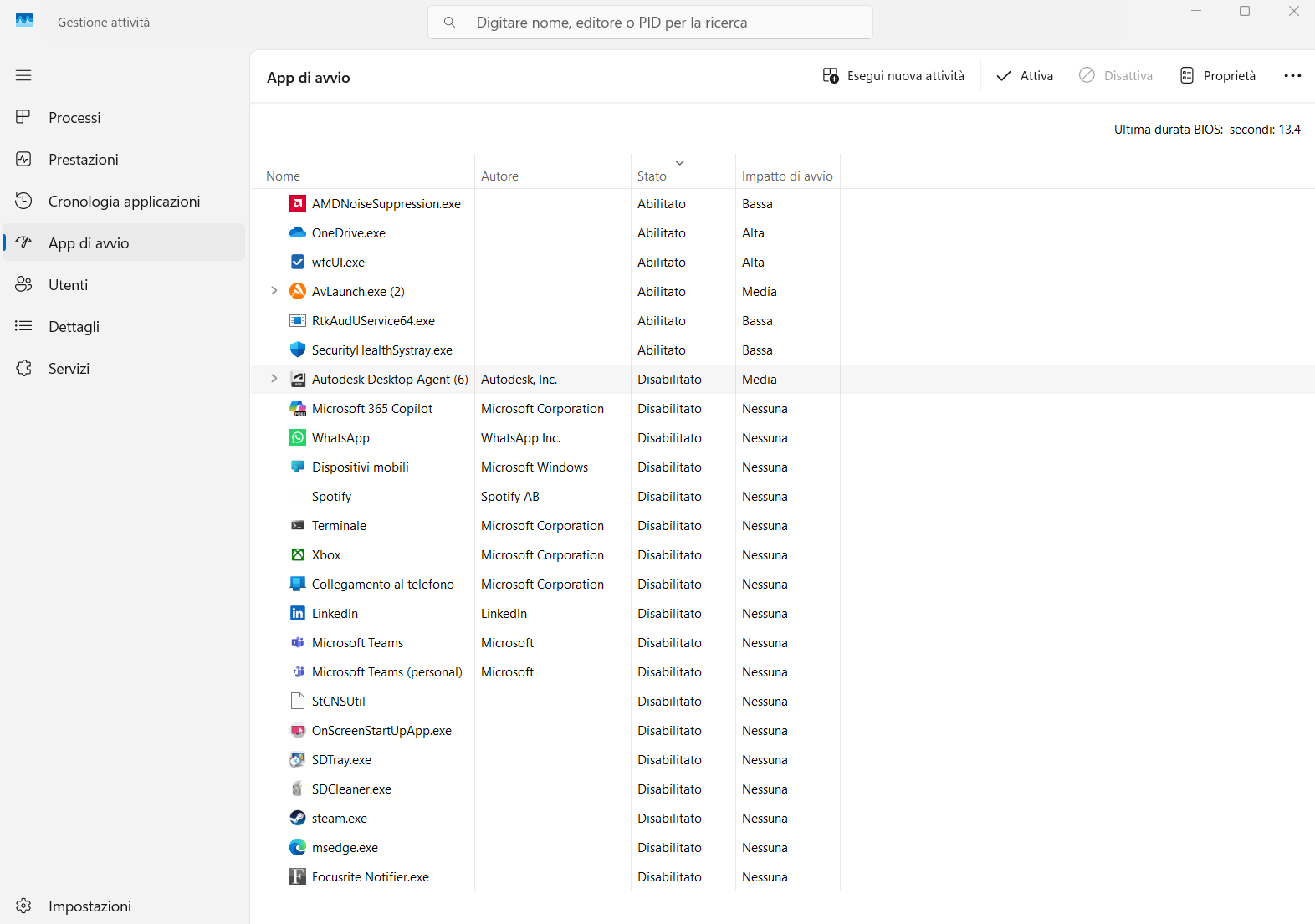
Task: Click the Attiva button
Action: pos(1025,76)
